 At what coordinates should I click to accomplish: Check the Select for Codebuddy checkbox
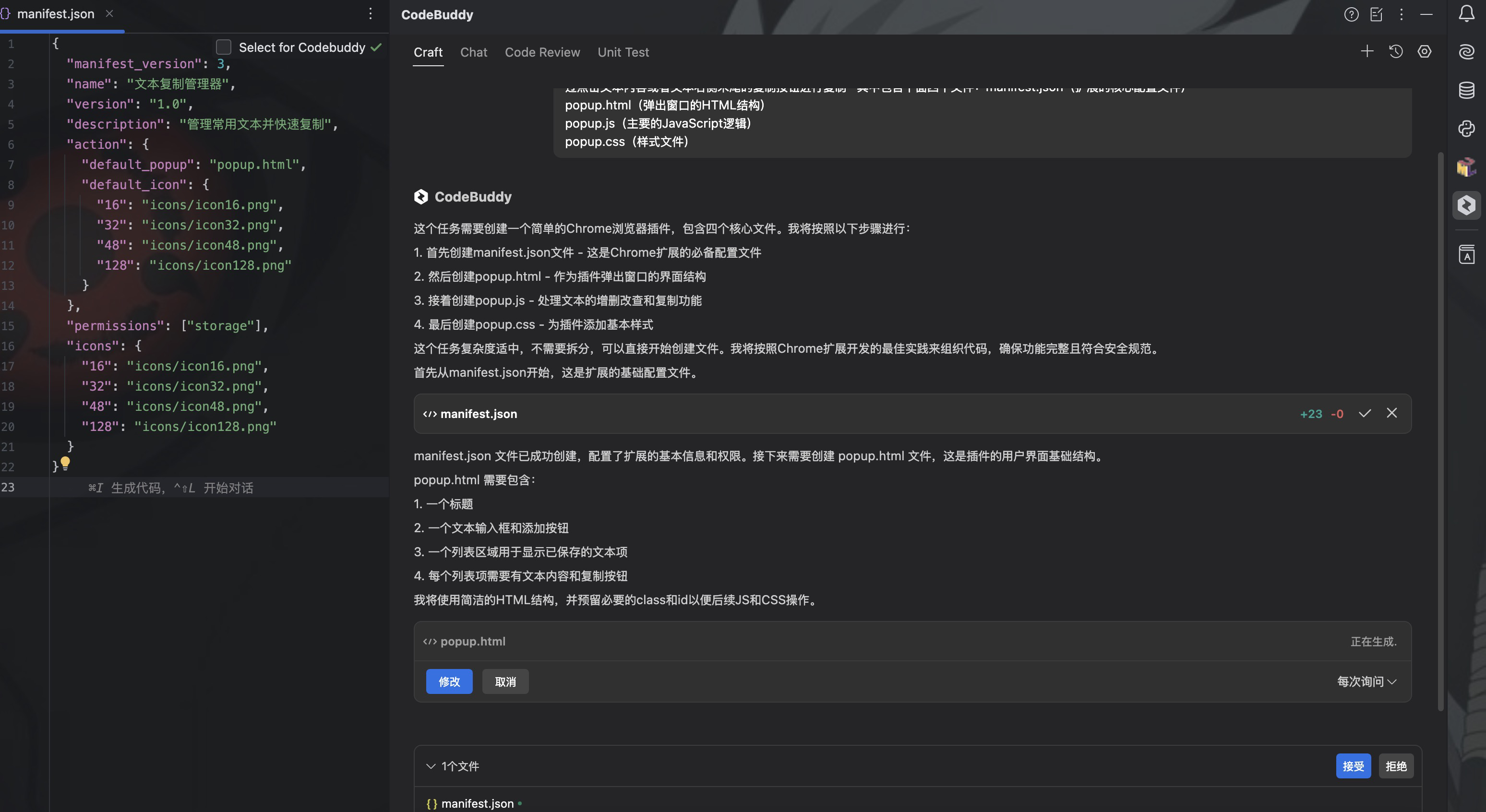pos(223,48)
